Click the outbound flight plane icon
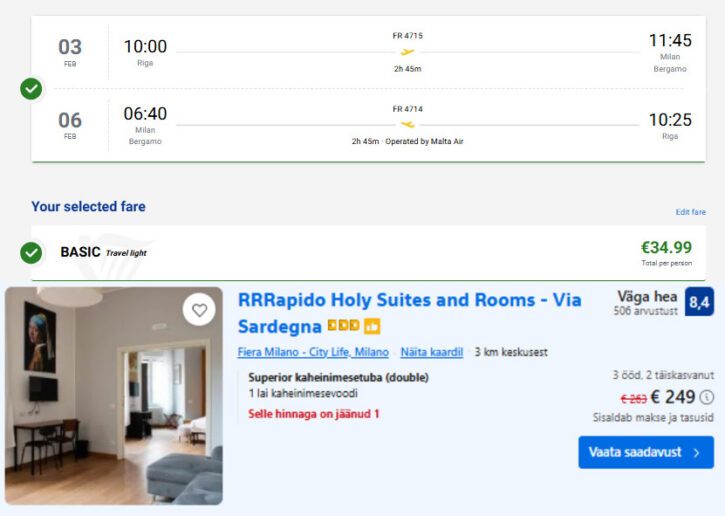 (x=407, y=52)
